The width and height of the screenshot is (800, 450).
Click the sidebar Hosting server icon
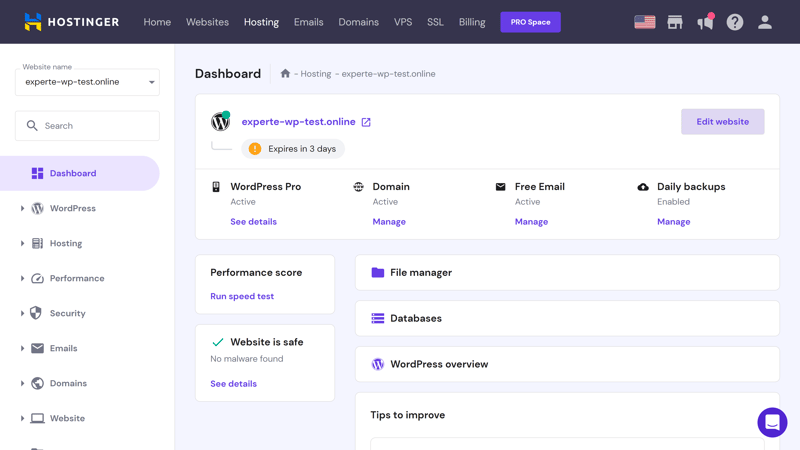(37, 243)
